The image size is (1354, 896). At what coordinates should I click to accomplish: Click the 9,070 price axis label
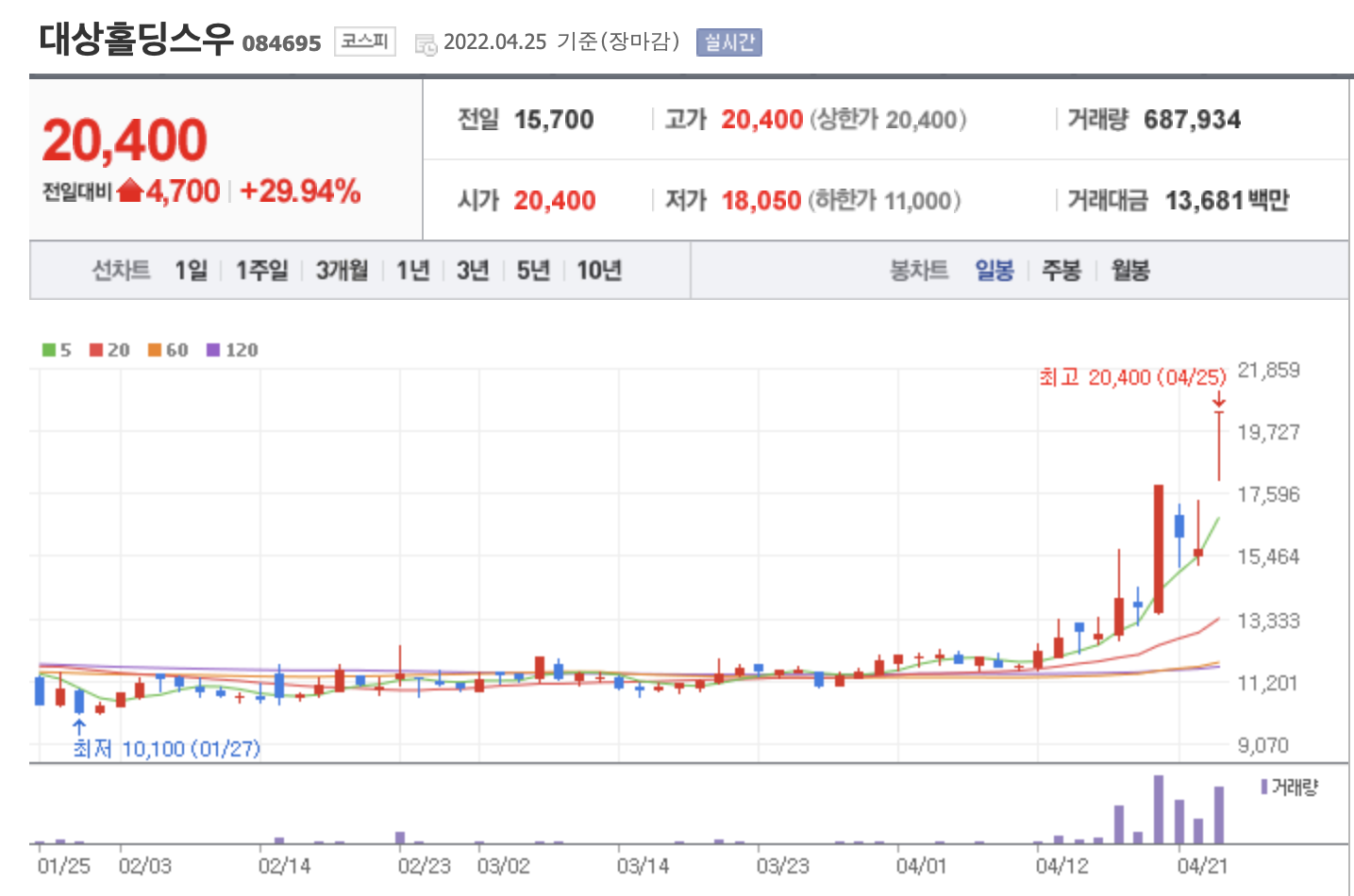click(x=1263, y=745)
